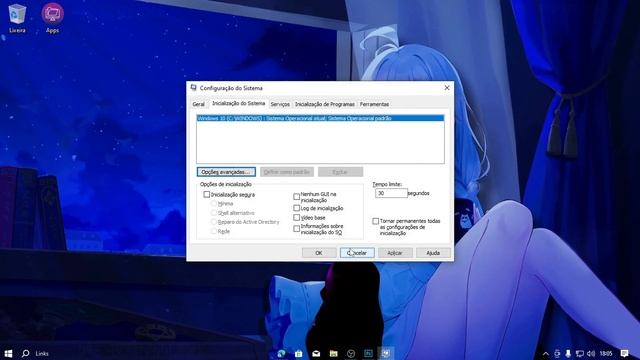640x360 pixels.
Task: Open the Mail app from the taskbar
Action: pos(316,353)
